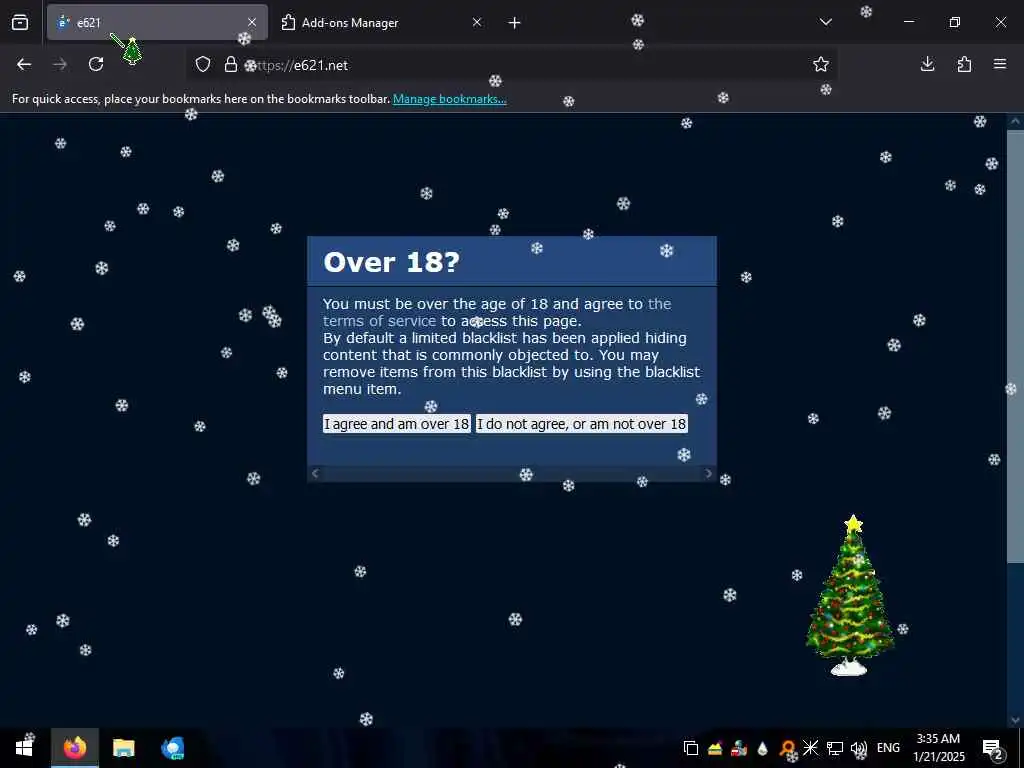
Task: Click the orange magnifier tray icon
Action: point(787,748)
